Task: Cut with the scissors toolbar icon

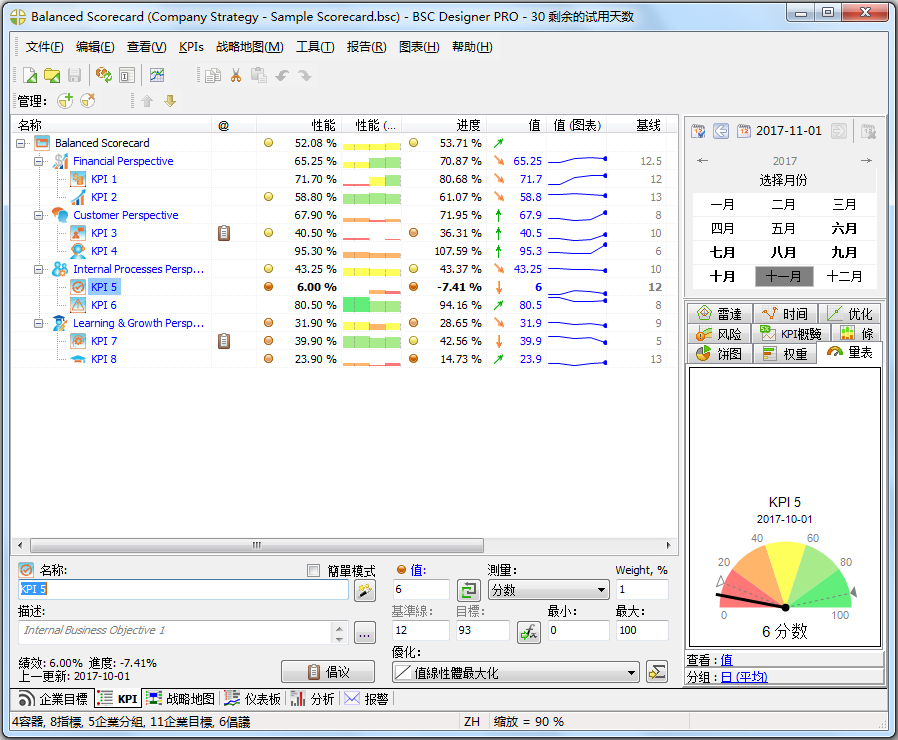Action: coord(236,75)
